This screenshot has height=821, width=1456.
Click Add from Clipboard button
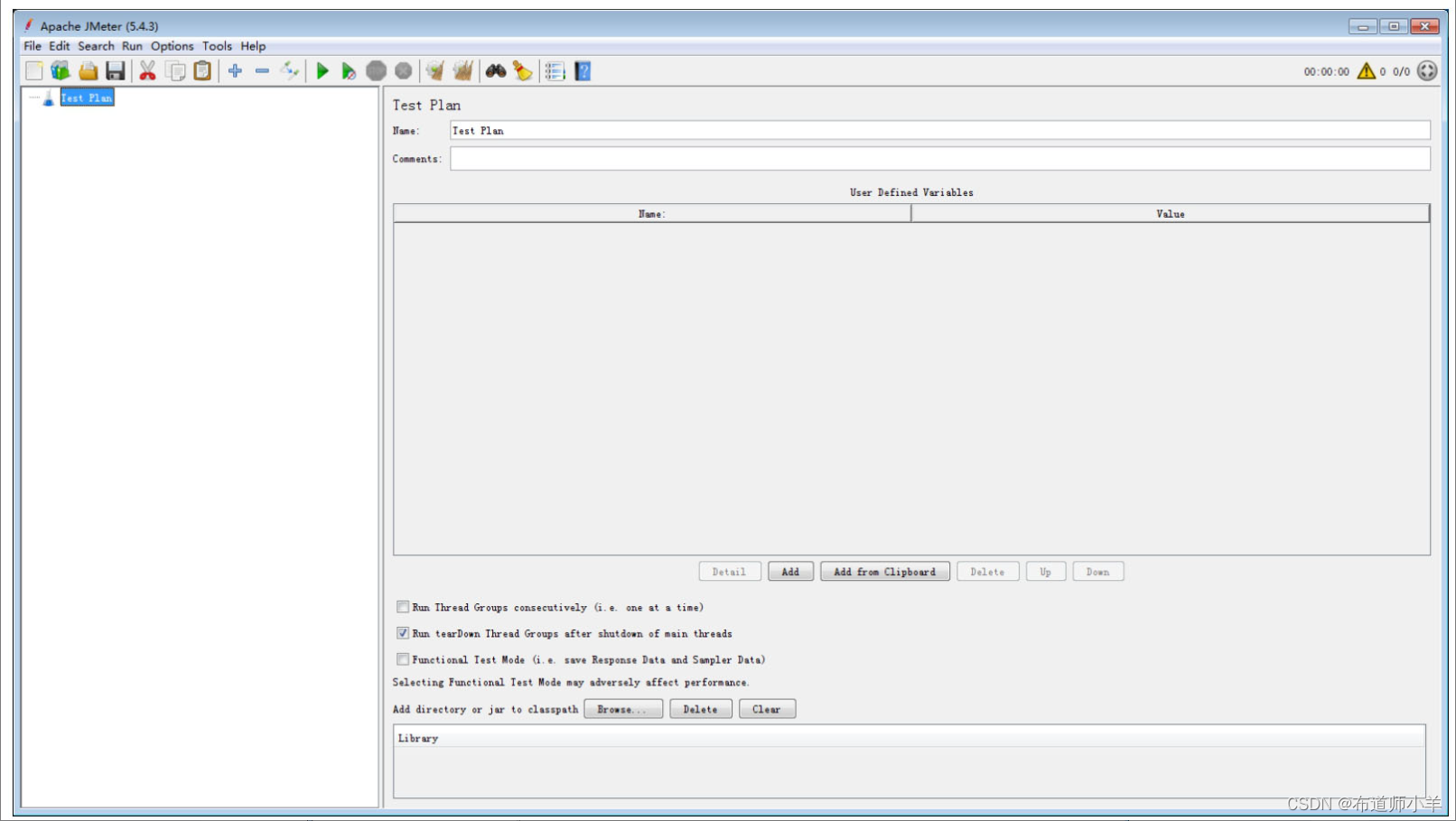click(x=884, y=572)
